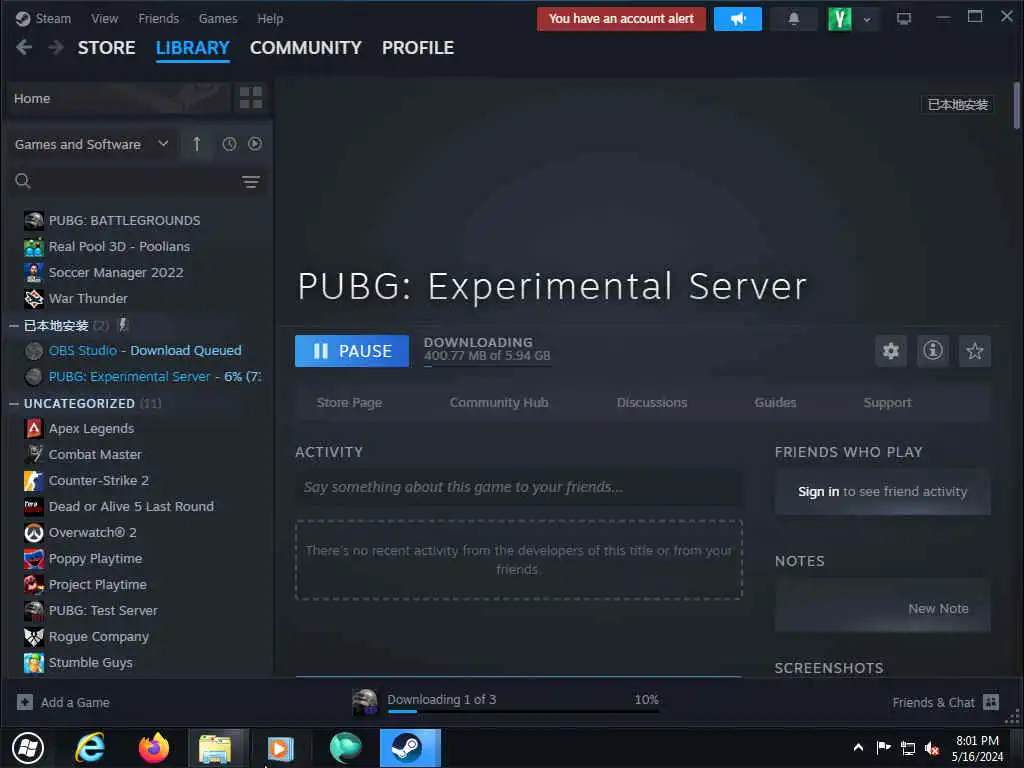Open Games and Software filter dropdown
The width and height of the screenshot is (1024, 768).
pyautogui.click(x=91, y=144)
